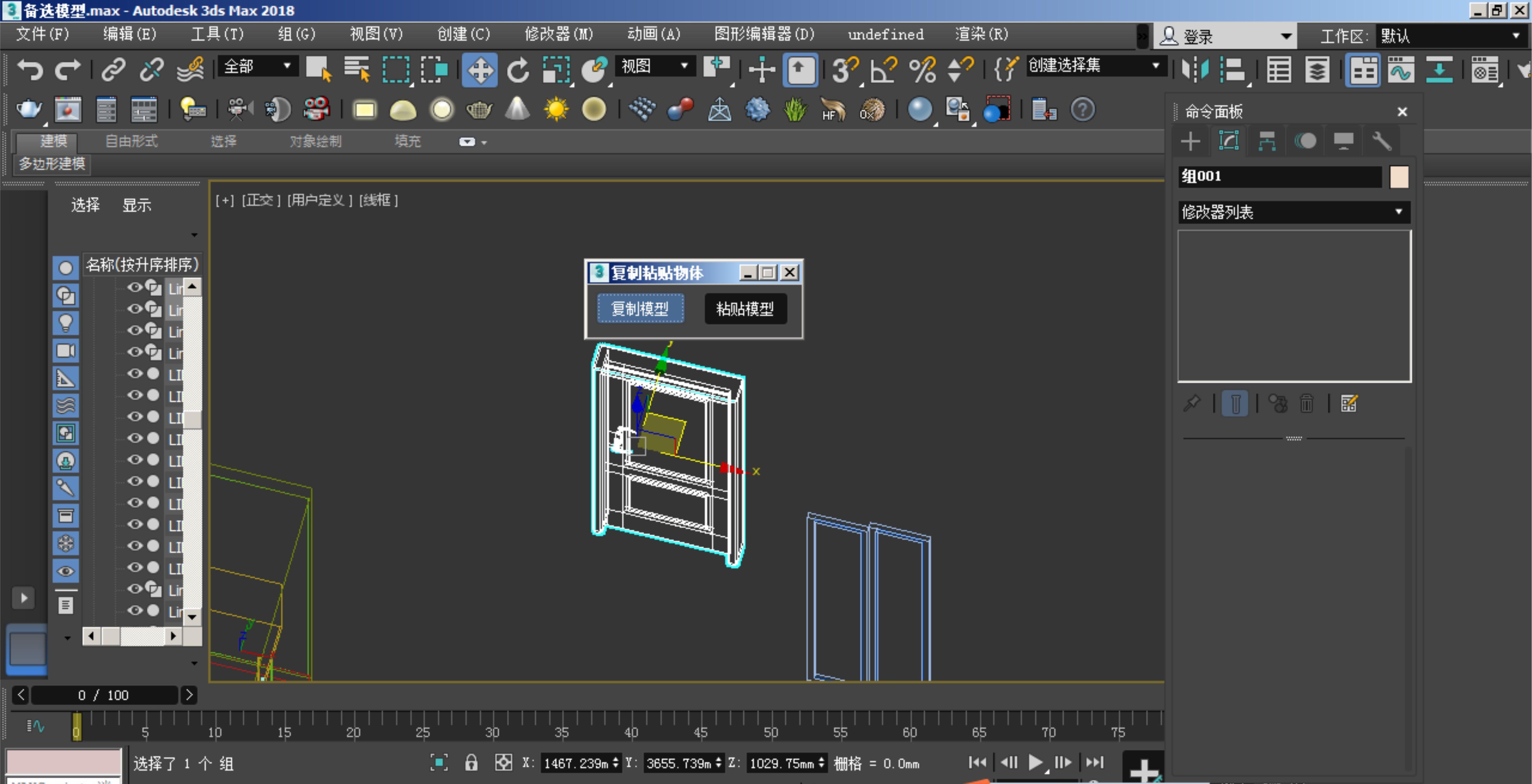The width and height of the screenshot is (1532, 784).
Task: Open the Curve Editor icon
Action: tap(1400, 70)
